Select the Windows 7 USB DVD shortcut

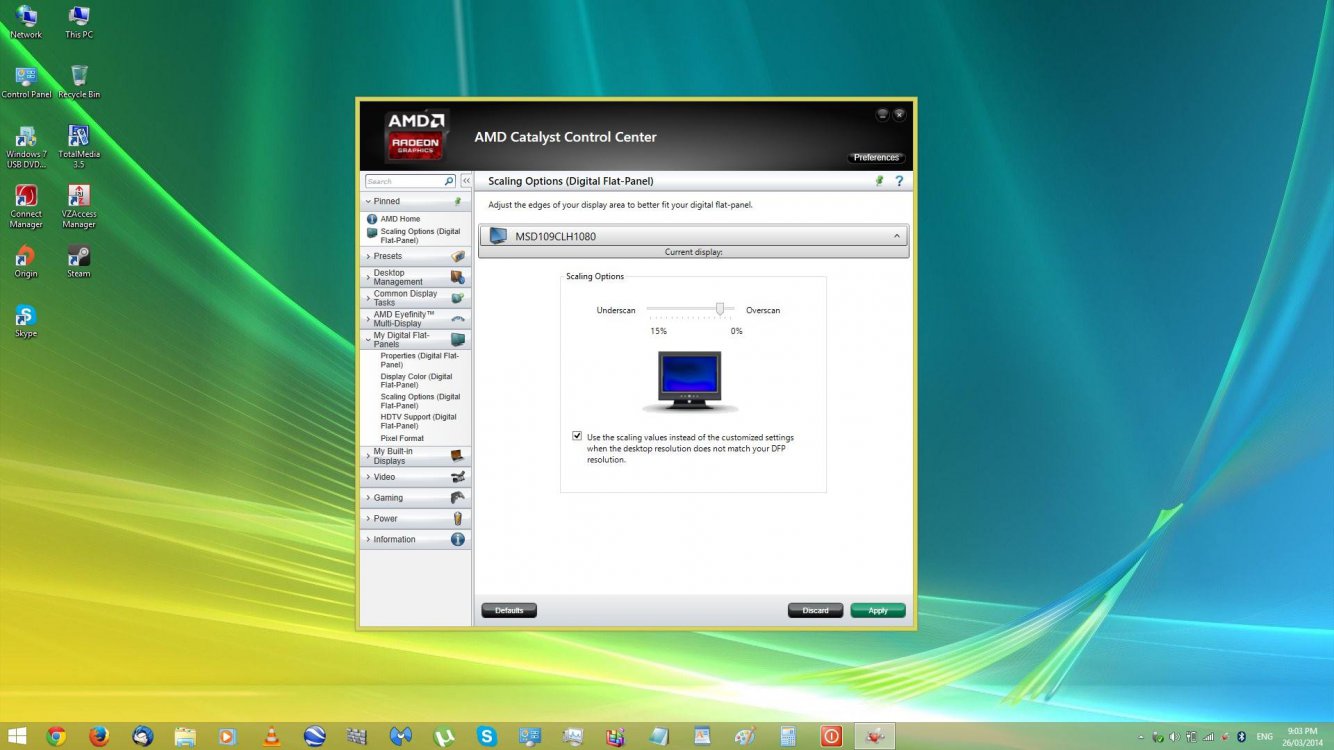[x=26, y=146]
